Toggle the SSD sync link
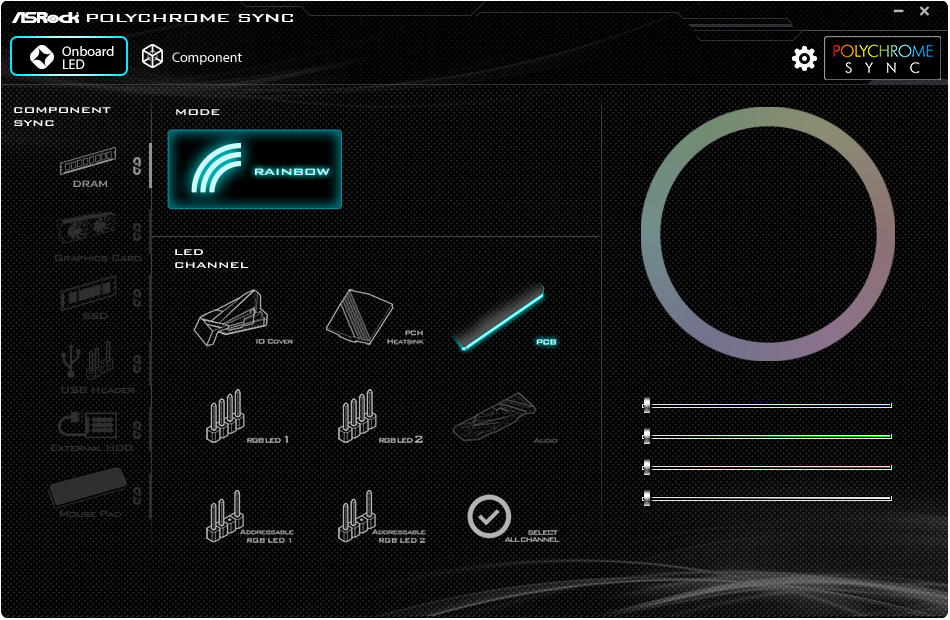This screenshot has height=620, width=950. pyautogui.click(x=138, y=298)
